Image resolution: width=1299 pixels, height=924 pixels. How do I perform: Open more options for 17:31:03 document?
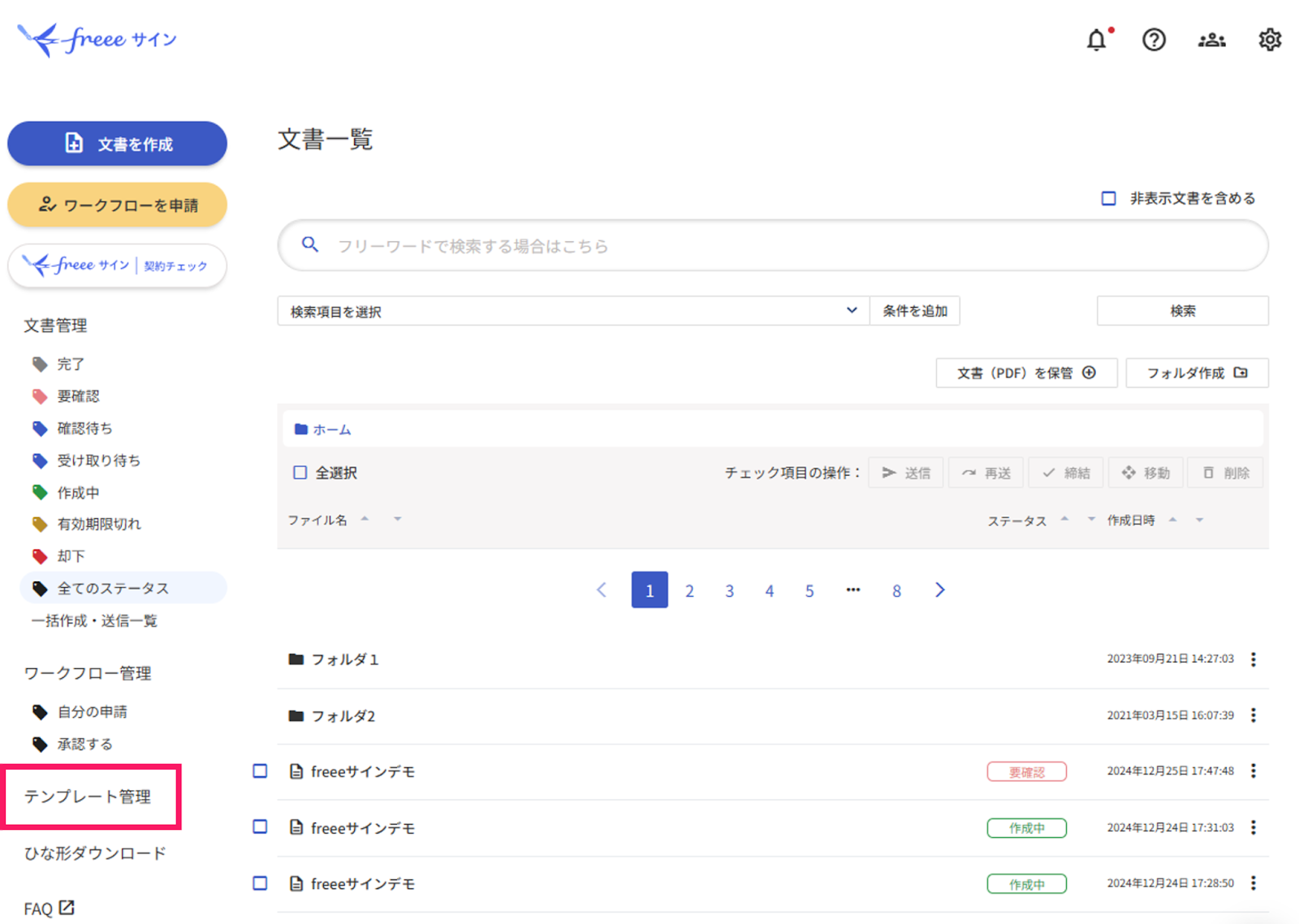pos(1254,827)
